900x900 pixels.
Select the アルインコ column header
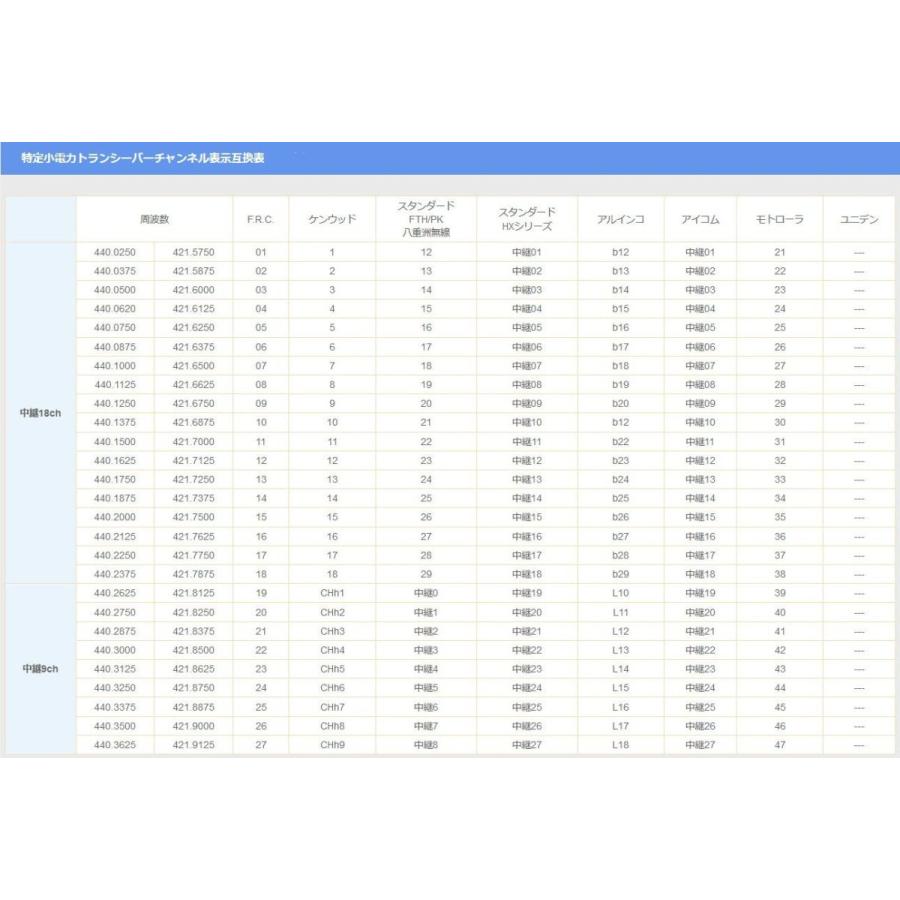620,219
